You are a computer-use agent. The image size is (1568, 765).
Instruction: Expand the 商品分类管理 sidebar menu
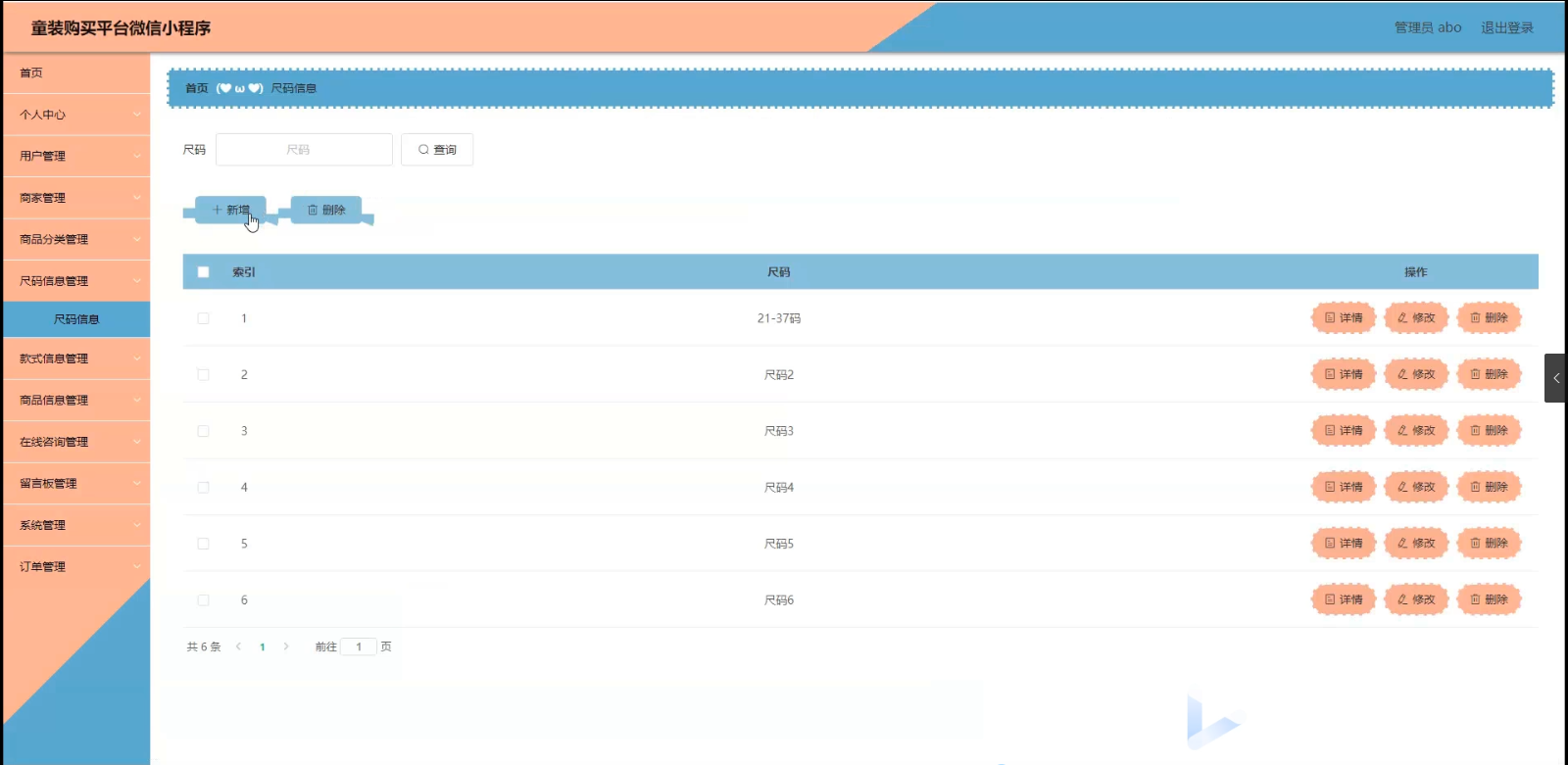point(76,239)
